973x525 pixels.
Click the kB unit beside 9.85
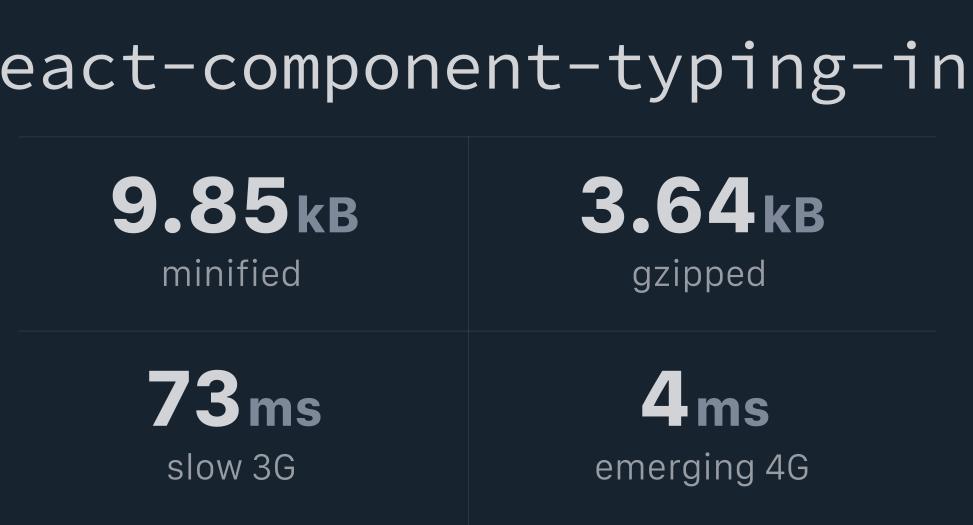[x=328, y=215]
